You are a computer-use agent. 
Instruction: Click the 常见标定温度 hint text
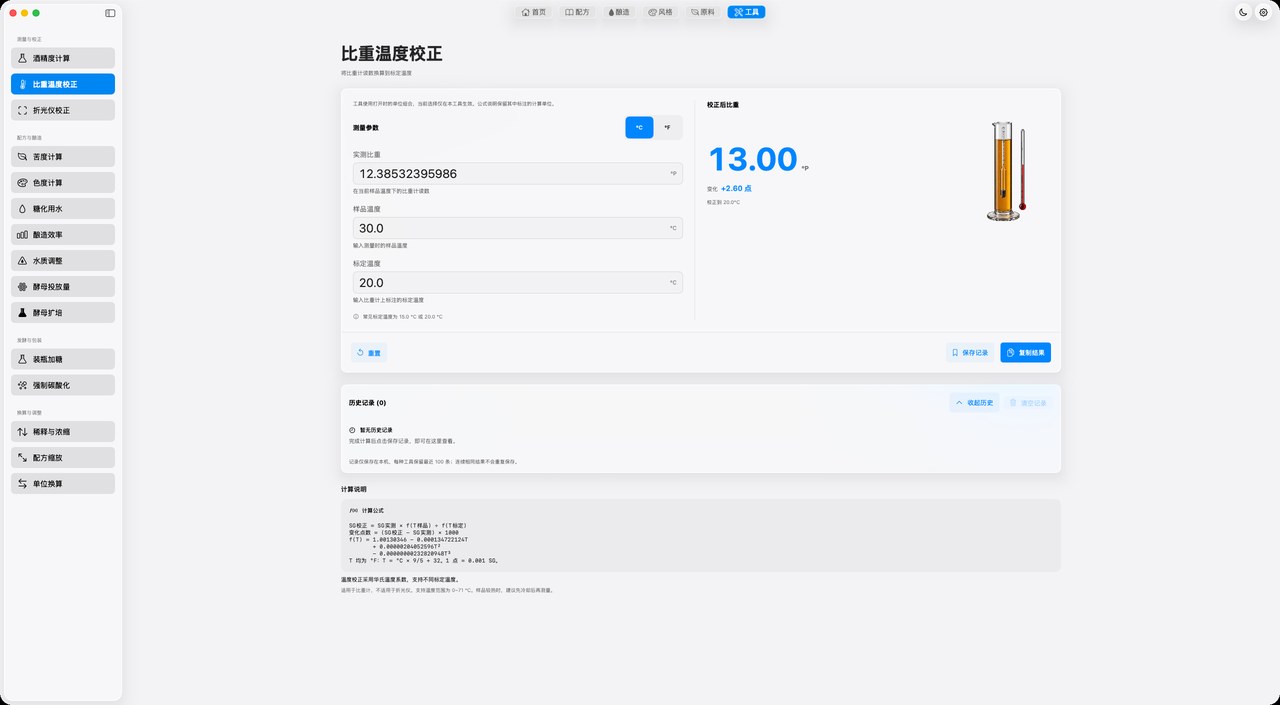[402, 316]
